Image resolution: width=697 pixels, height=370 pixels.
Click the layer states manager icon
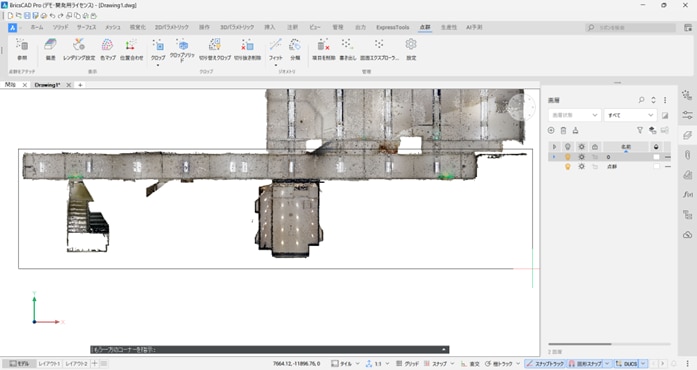652,130
